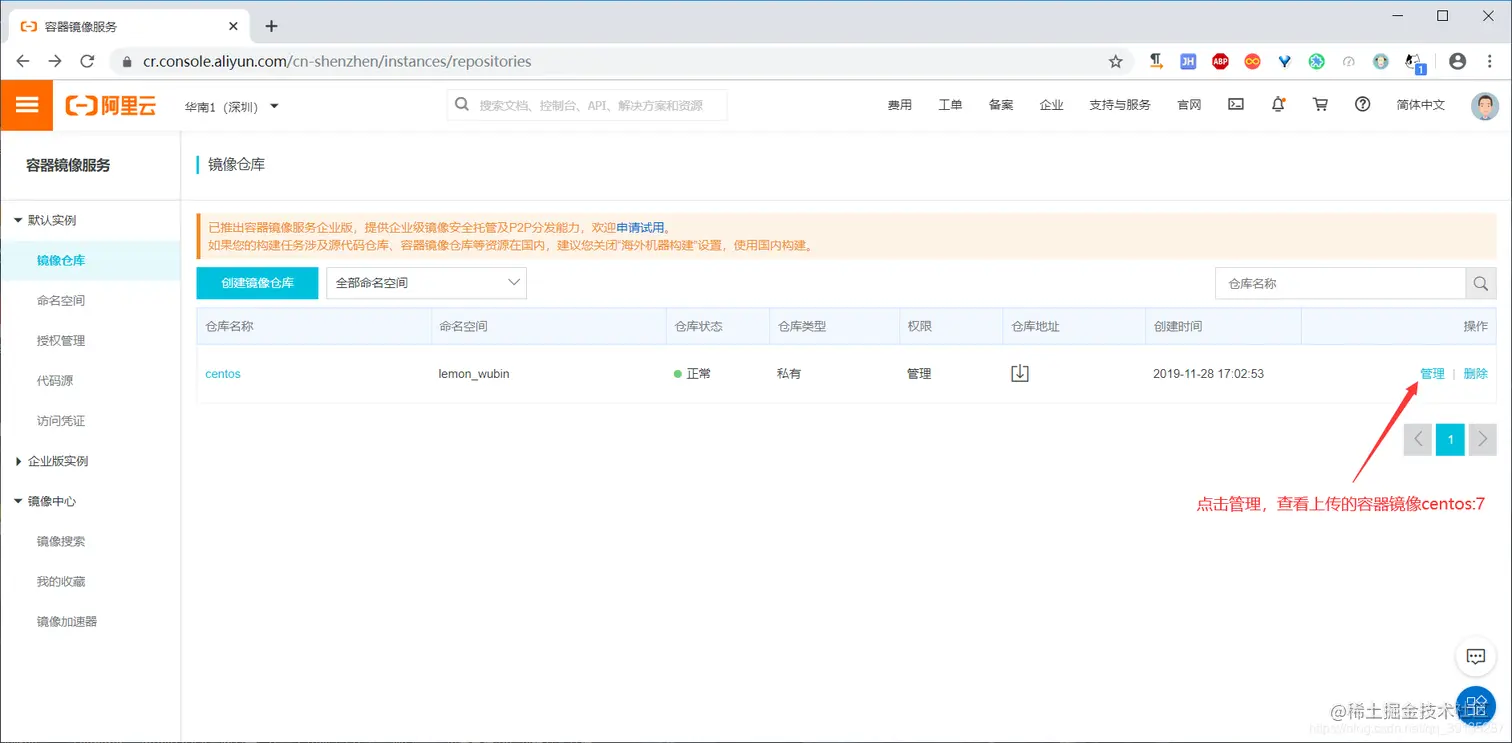Click the centos repository address download icon

pos(1020,373)
